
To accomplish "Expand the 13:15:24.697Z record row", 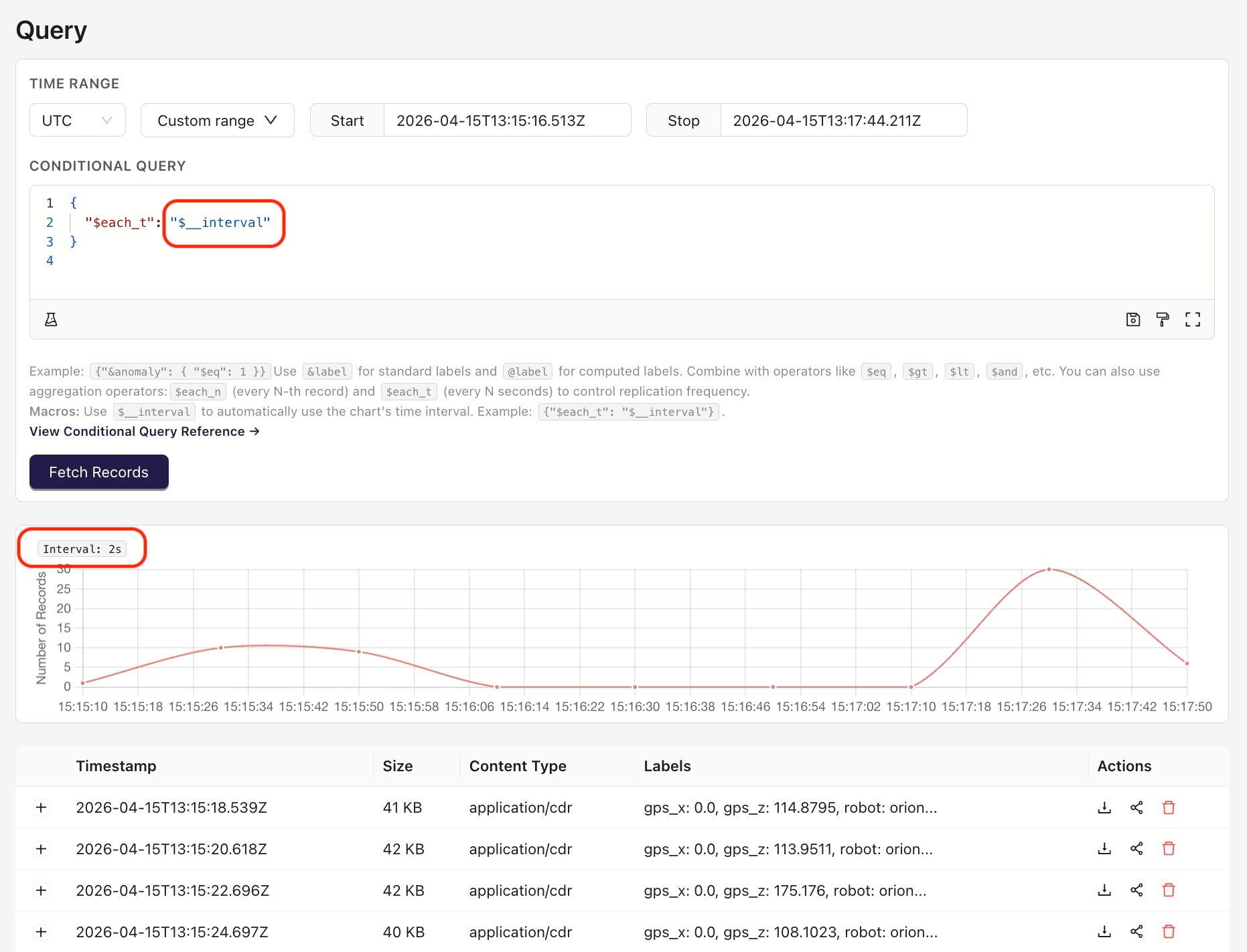I will 41,931.
